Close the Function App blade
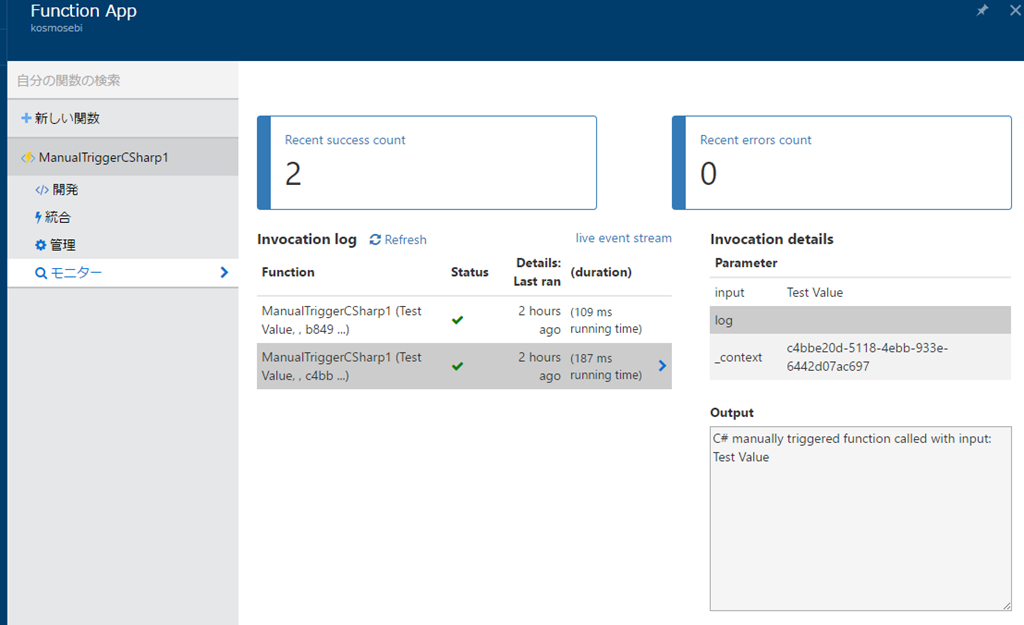1024x625 pixels. [x=1015, y=10]
